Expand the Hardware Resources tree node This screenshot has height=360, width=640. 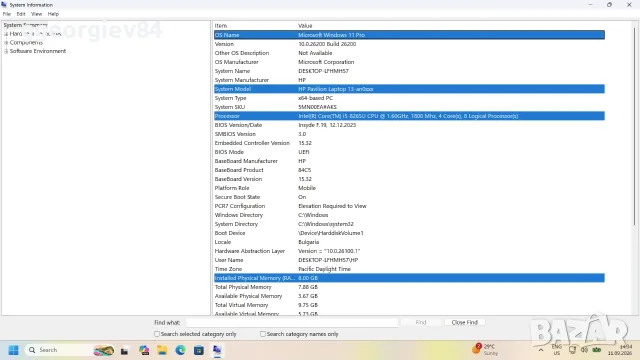[6, 34]
